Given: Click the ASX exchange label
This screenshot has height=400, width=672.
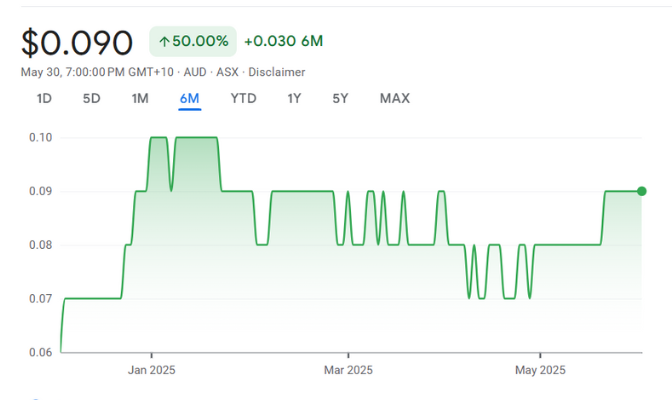Looking at the screenshot, I should pos(227,72).
